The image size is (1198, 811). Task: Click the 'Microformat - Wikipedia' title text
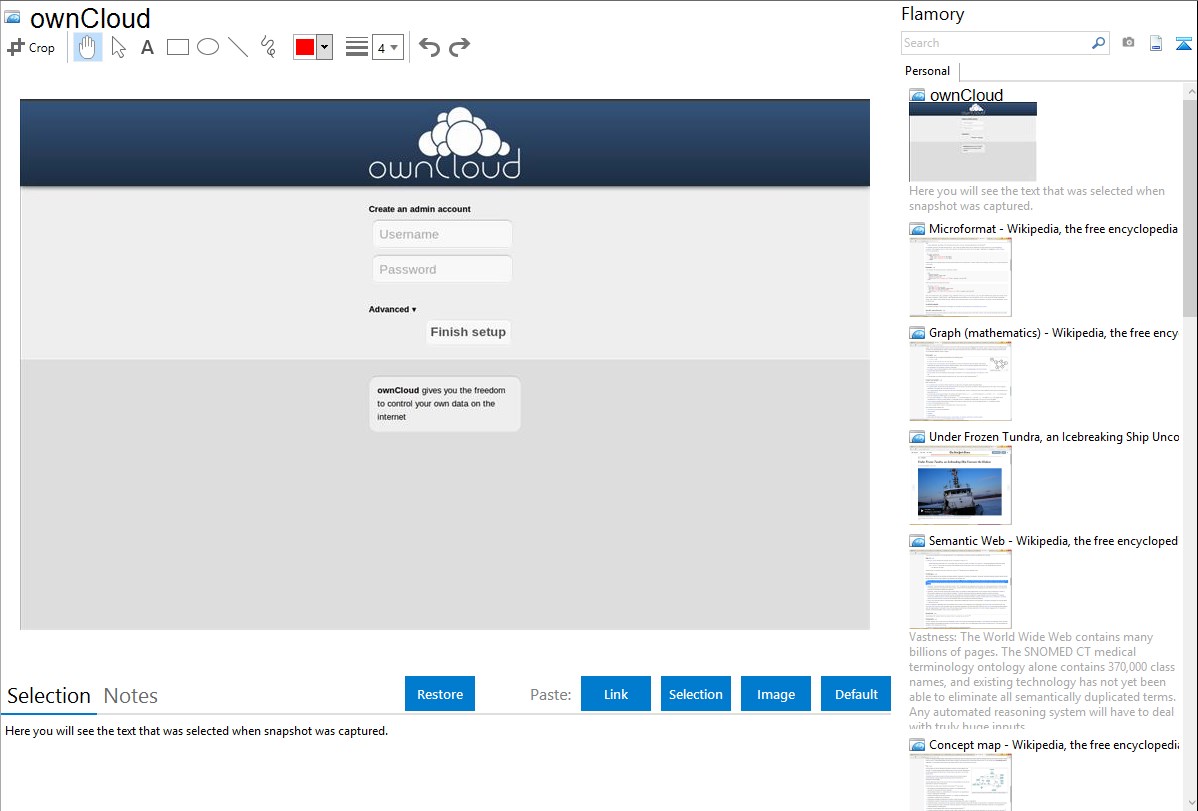pyautogui.click(x=1053, y=229)
